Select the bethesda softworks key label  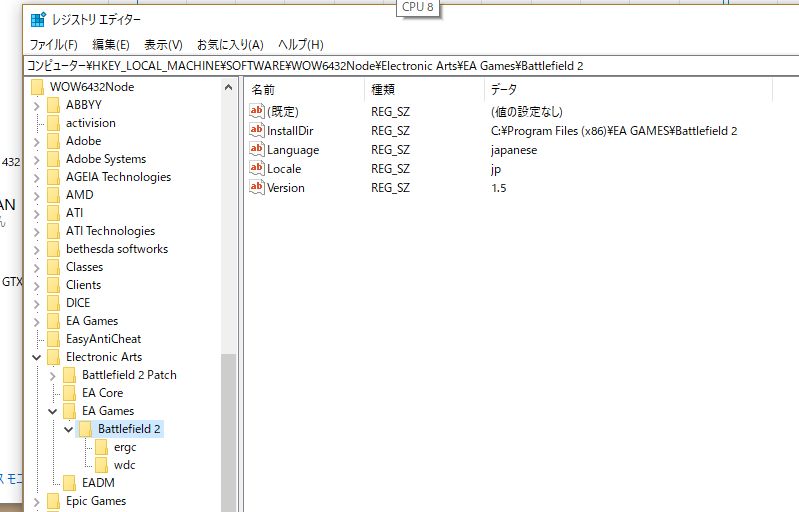[x=117, y=249]
